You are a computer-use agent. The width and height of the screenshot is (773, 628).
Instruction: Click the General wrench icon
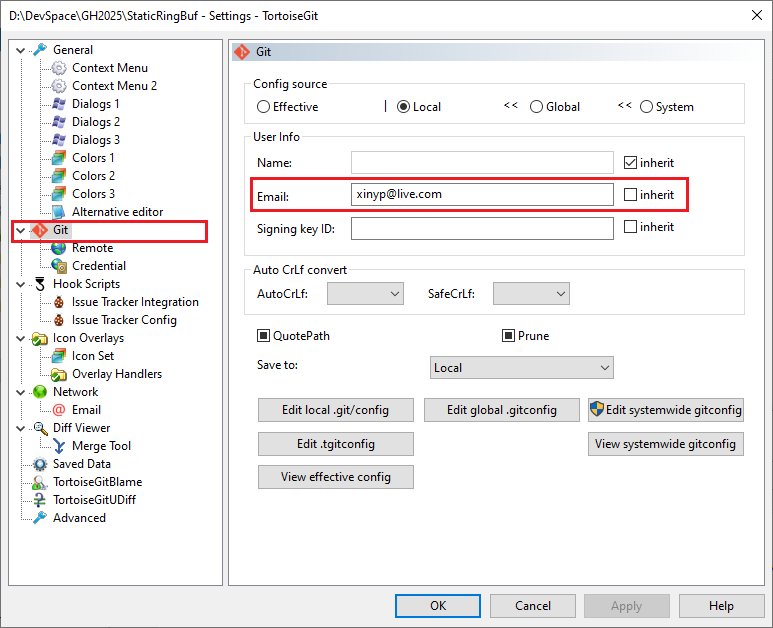point(40,50)
